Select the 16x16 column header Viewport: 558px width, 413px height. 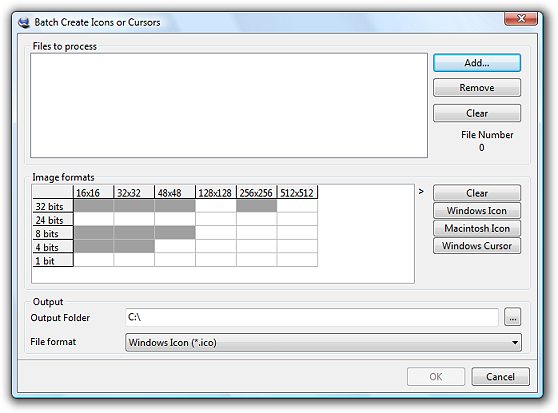(x=94, y=192)
